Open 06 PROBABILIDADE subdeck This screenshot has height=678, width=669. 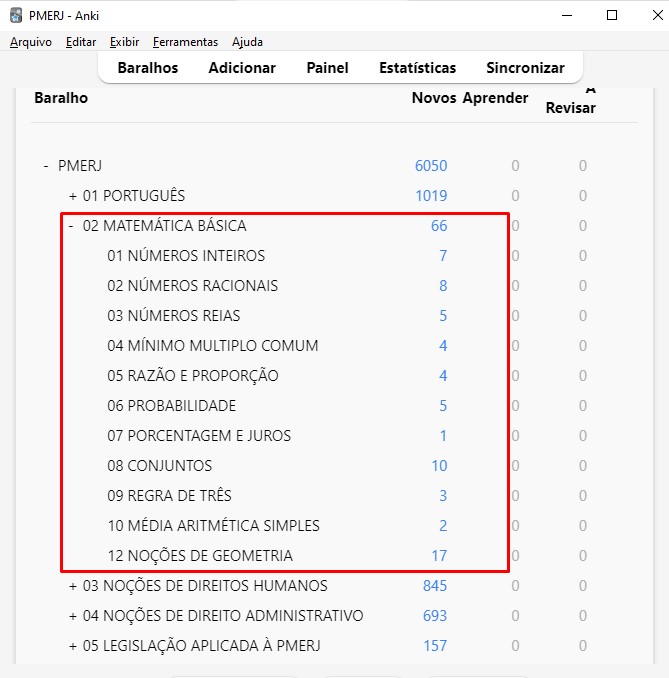172,406
